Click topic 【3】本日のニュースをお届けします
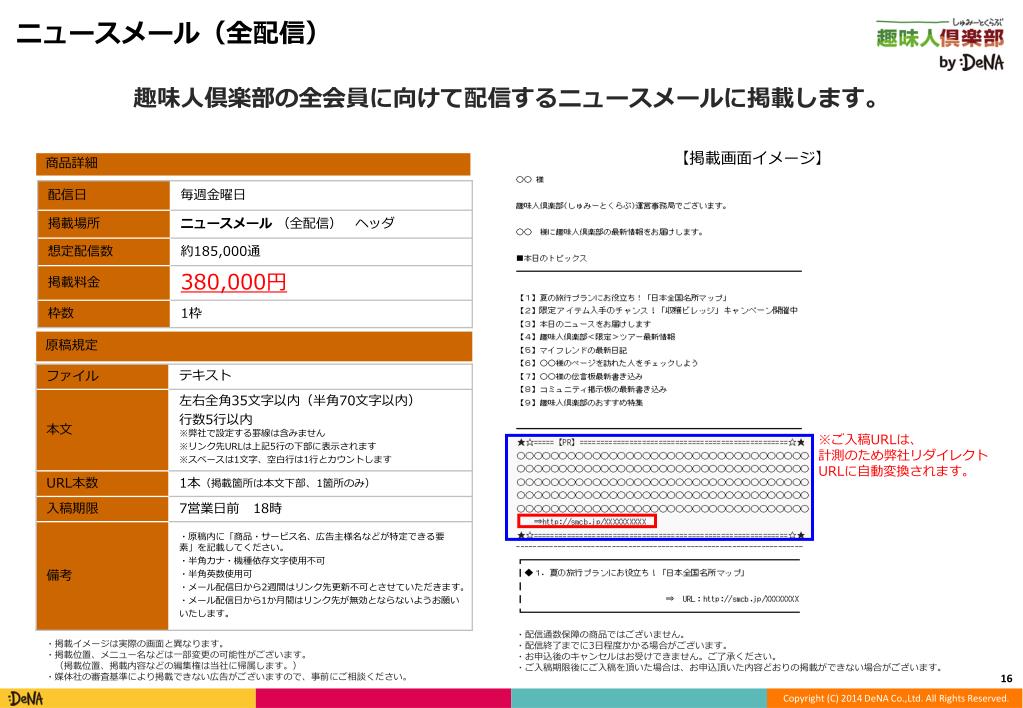 pyautogui.click(x=584, y=324)
